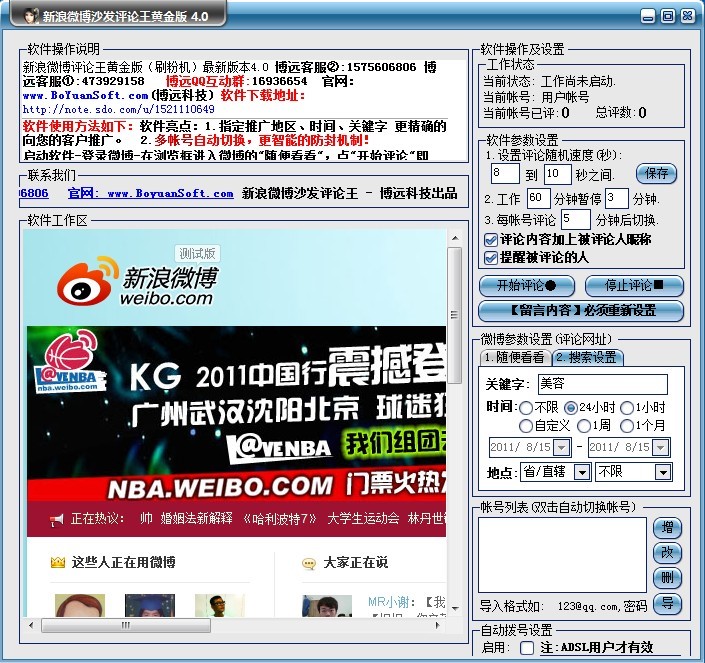
Task: Select the 1小时 time radio button
Action: click(x=626, y=408)
